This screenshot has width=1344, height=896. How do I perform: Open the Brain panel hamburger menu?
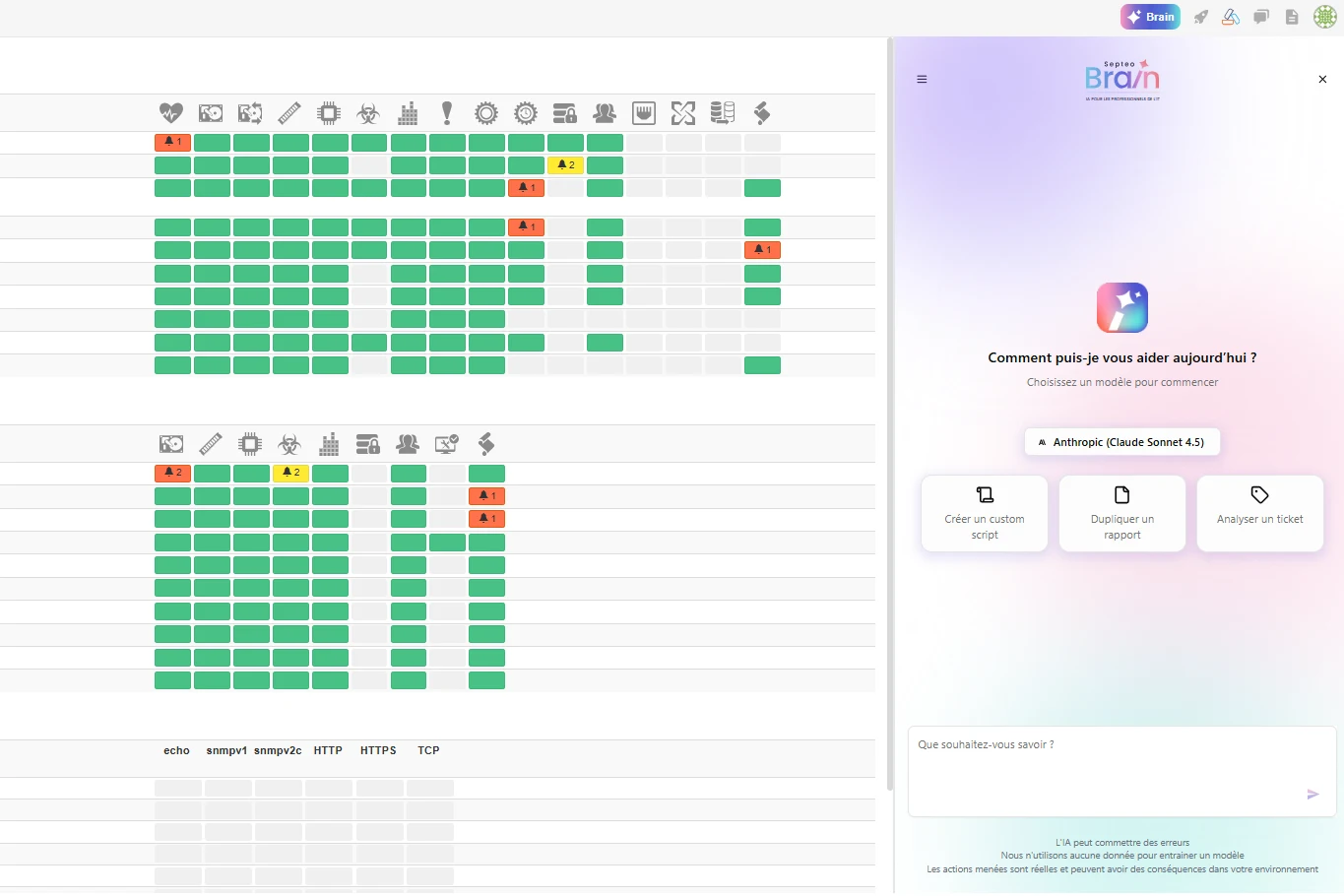(x=922, y=80)
